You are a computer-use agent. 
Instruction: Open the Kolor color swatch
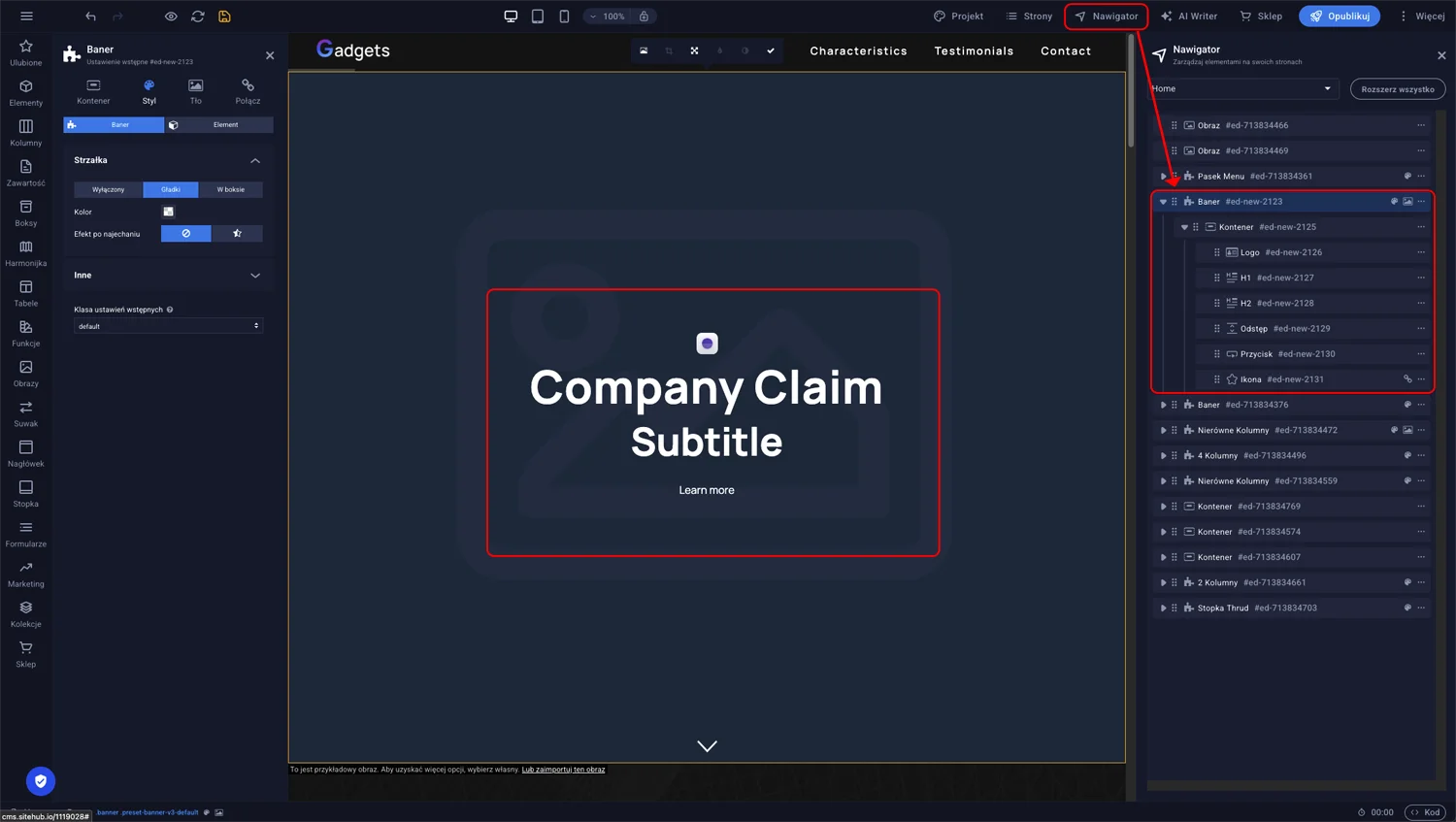(x=168, y=211)
